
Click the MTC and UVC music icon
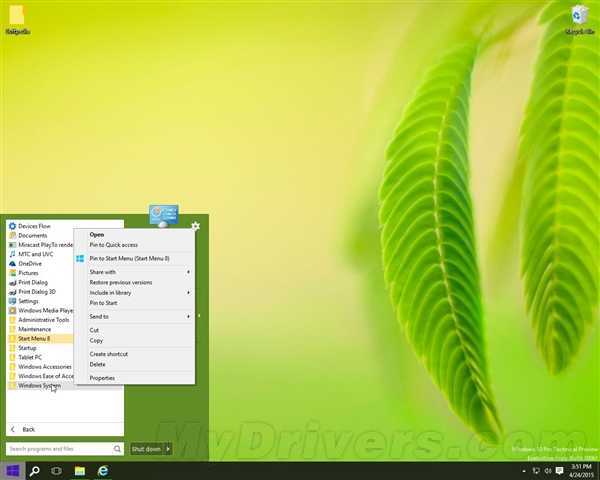tap(12, 254)
